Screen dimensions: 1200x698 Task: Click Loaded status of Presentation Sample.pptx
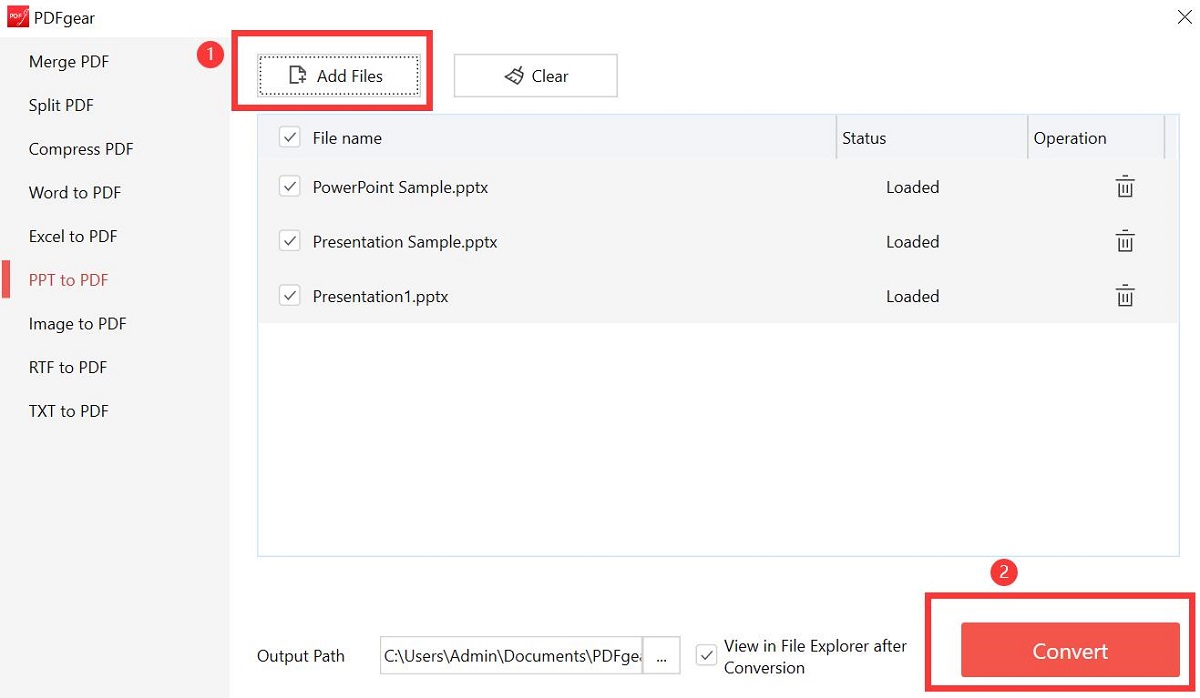click(912, 241)
